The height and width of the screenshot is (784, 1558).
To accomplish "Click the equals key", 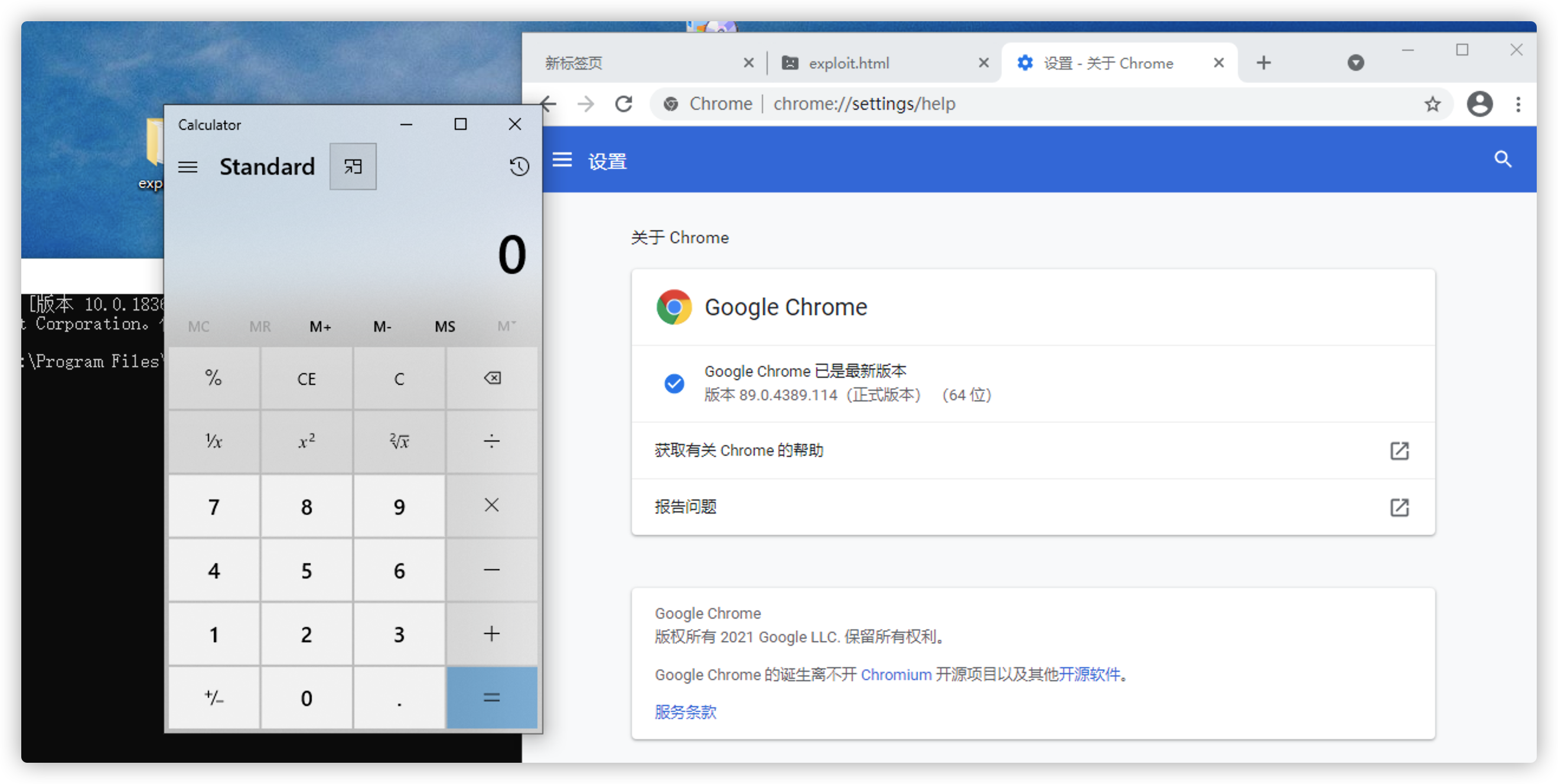I will pos(492,698).
